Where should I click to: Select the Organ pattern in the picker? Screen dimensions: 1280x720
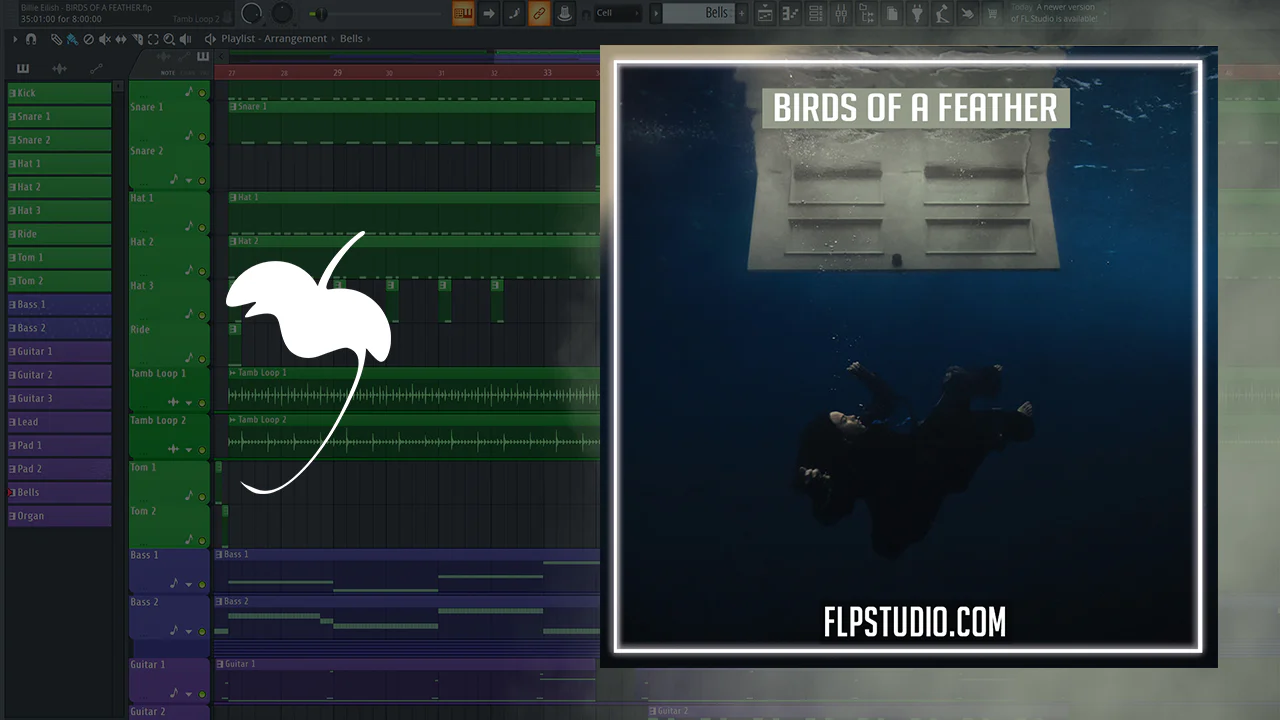(x=59, y=516)
